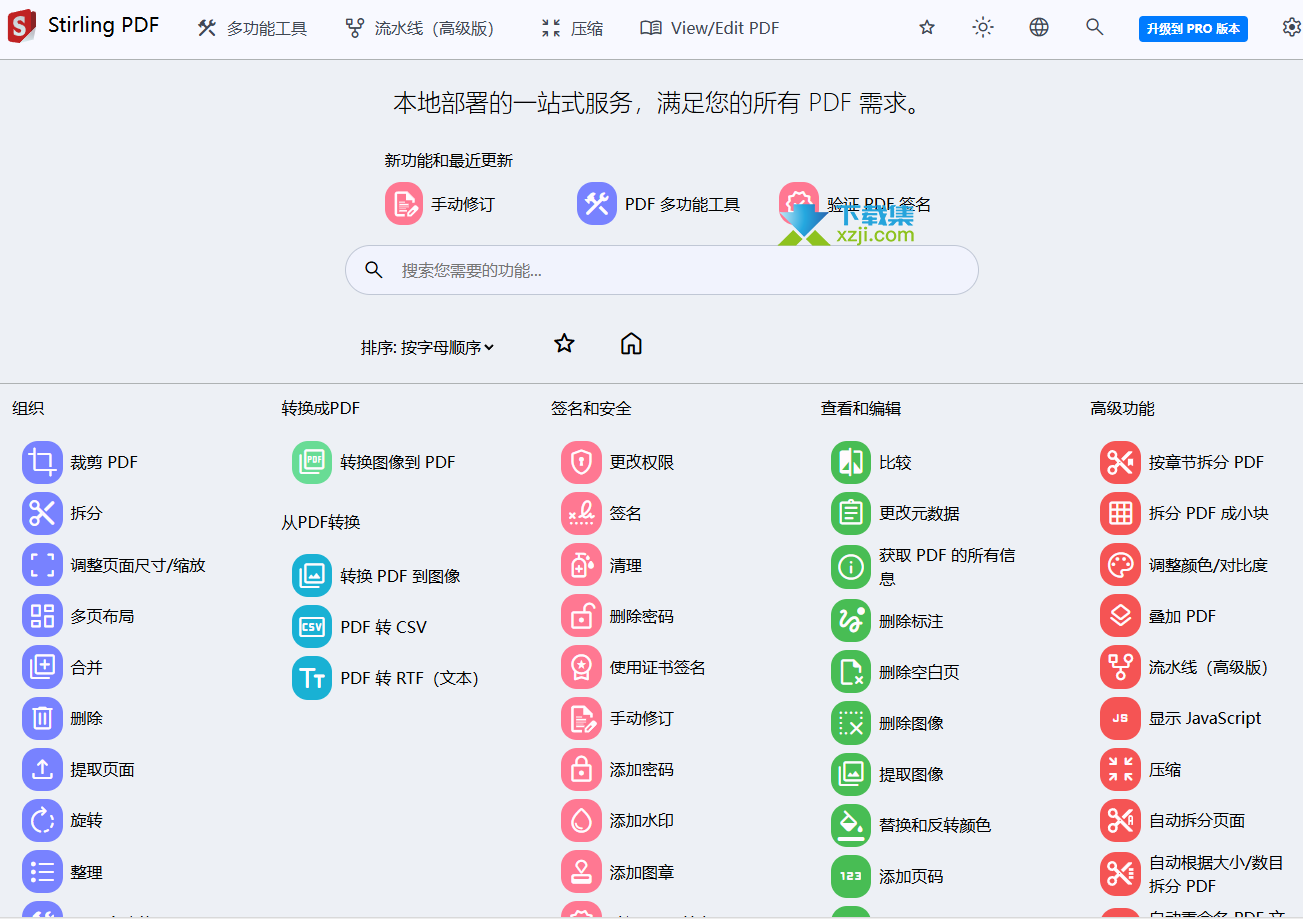Click the 添加图章 stamp icon
The image size is (1303, 919).
click(x=581, y=872)
